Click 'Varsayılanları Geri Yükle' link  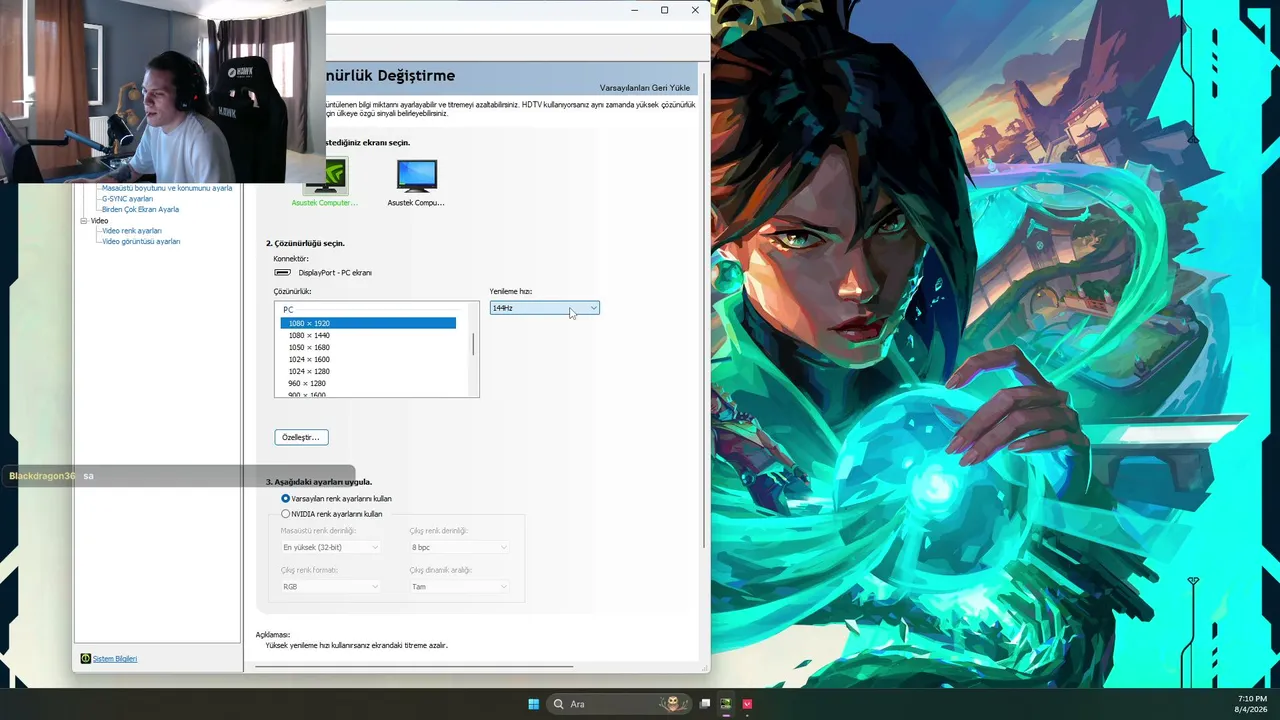[x=645, y=88]
